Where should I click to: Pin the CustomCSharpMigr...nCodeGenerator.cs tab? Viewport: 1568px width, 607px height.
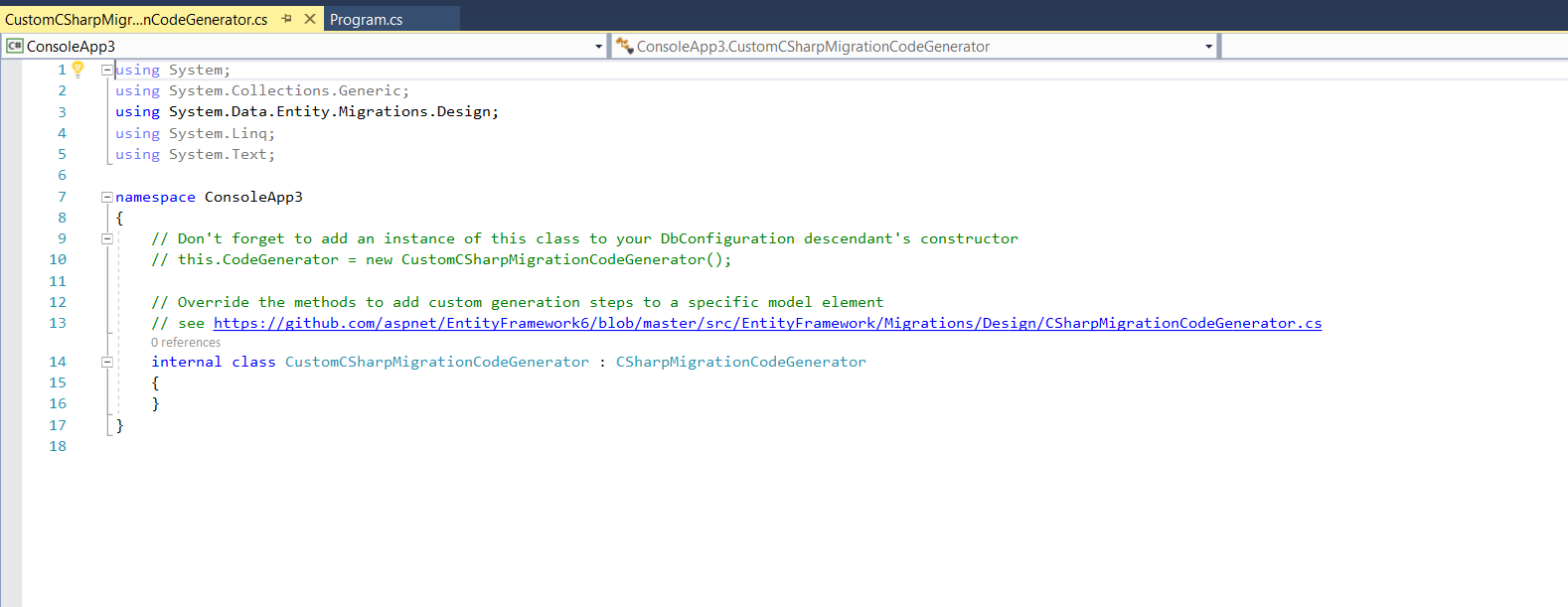pos(286,19)
